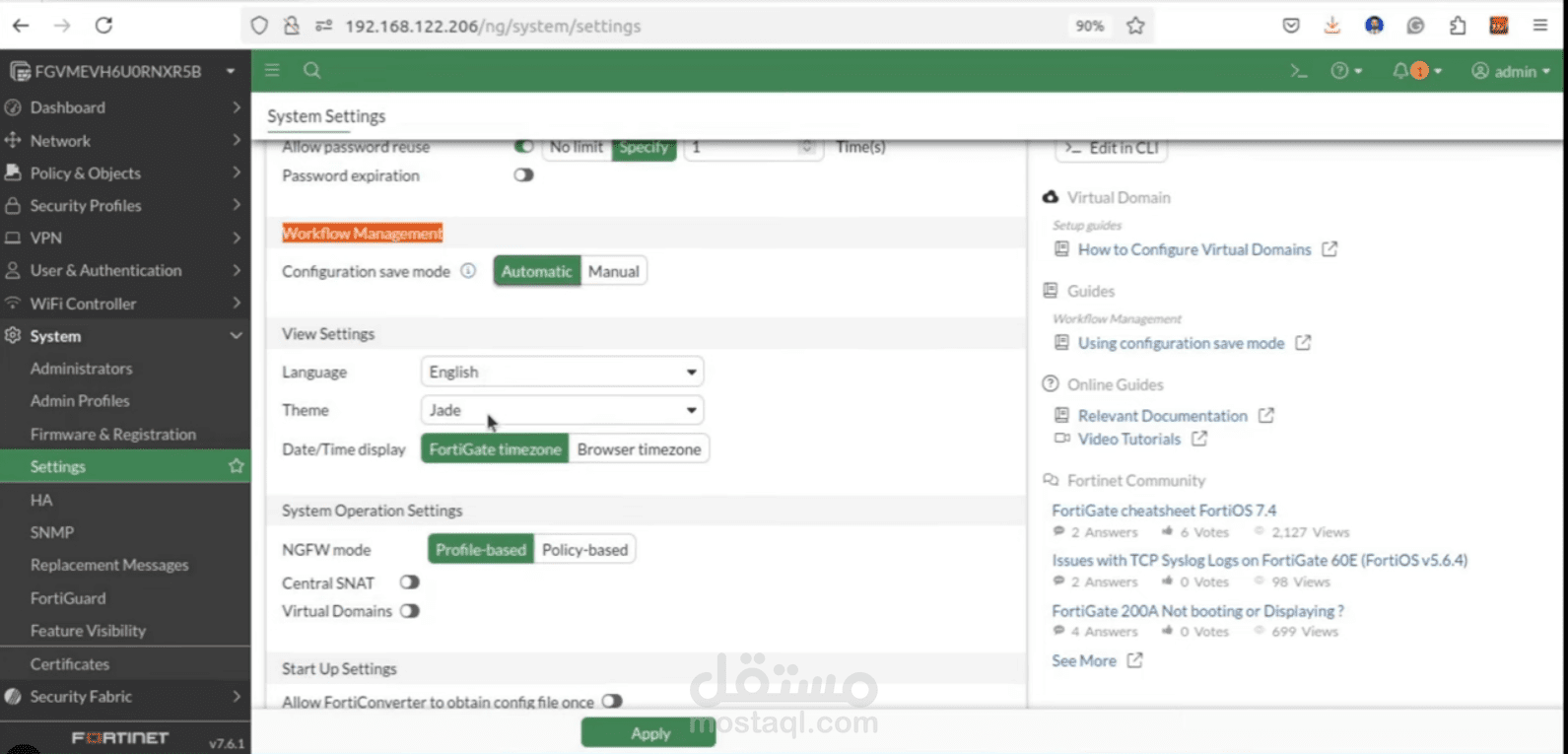Image resolution: width=1568 pixels, height=754 pixels.
Task: Click the Network icon in sidebar
Action: pyautogui.click(x=13, y=141)
